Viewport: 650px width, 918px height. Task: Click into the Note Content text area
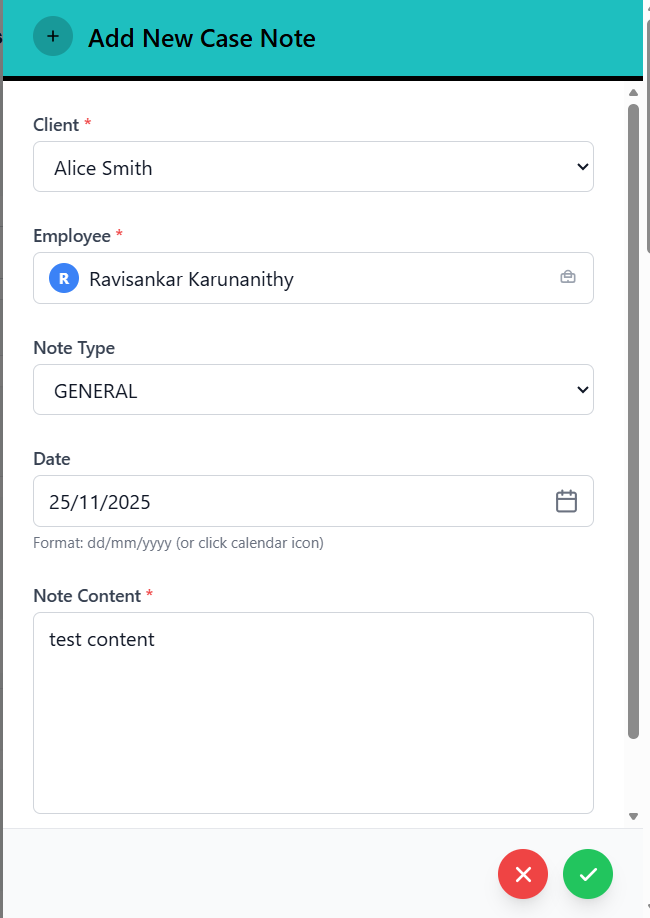pyautogui.click(x=313, y=712)
